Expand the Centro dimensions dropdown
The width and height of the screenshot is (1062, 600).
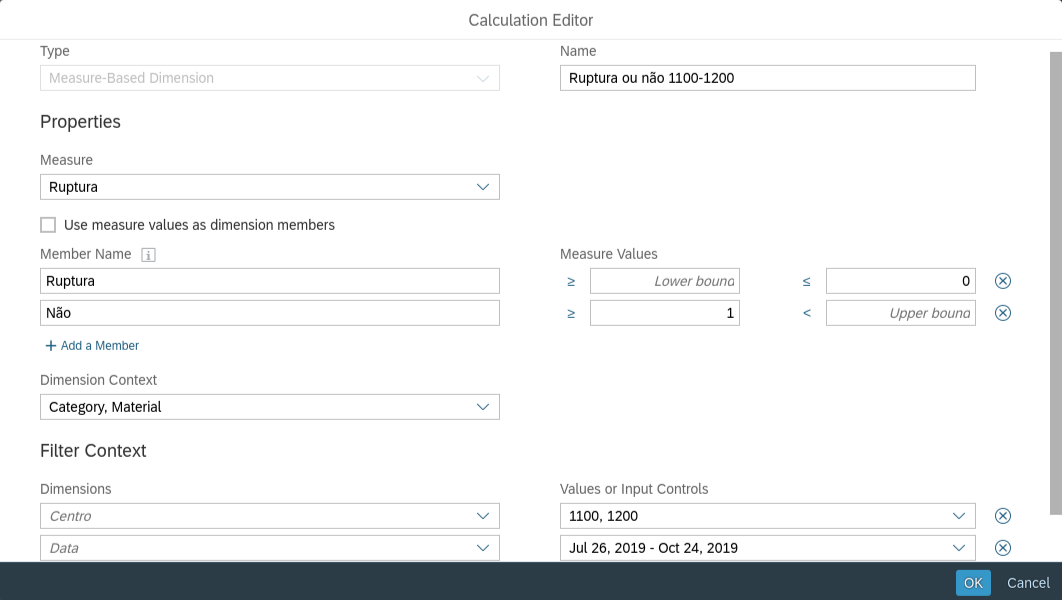(483, 516)
